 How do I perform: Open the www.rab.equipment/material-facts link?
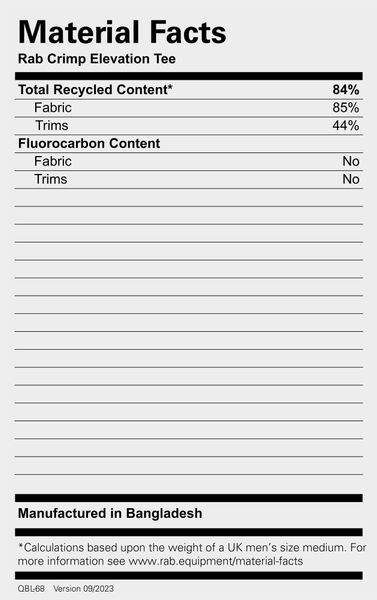click(x=215, y=561)
